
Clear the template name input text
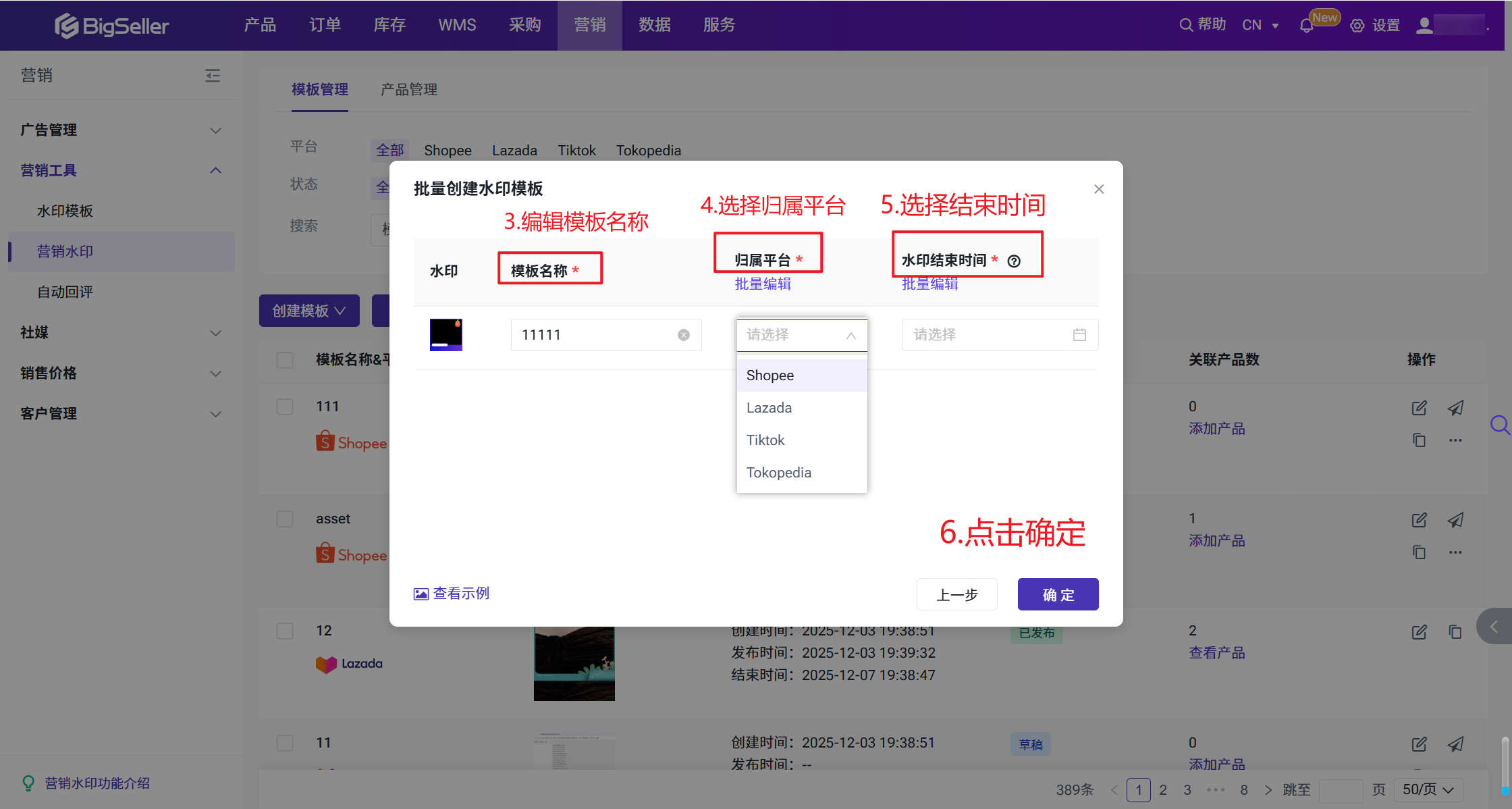[684, 335]
